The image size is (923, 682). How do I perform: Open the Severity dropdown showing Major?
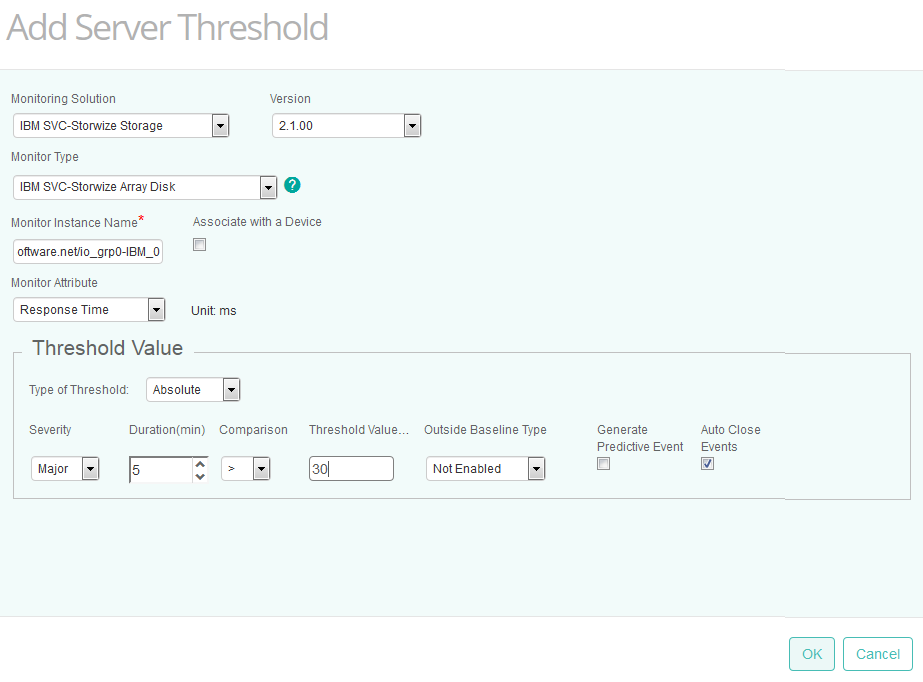tap(90, 468)
